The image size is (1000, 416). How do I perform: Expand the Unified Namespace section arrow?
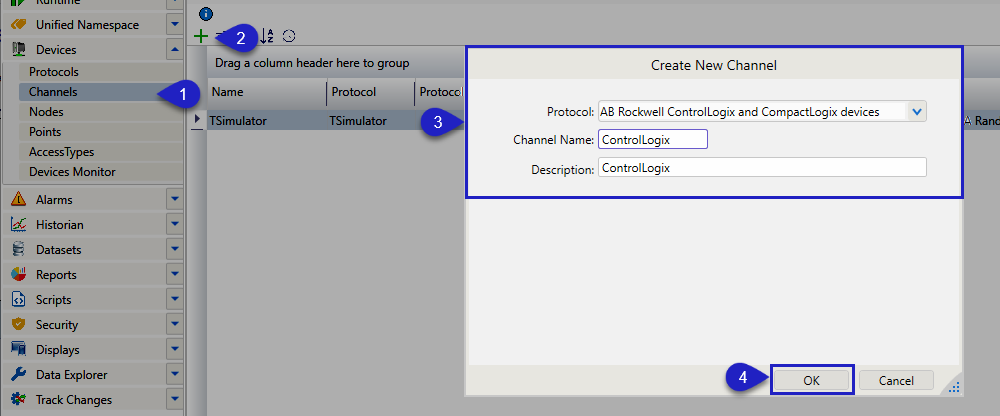pyautogui.click(x=174, y=24)
